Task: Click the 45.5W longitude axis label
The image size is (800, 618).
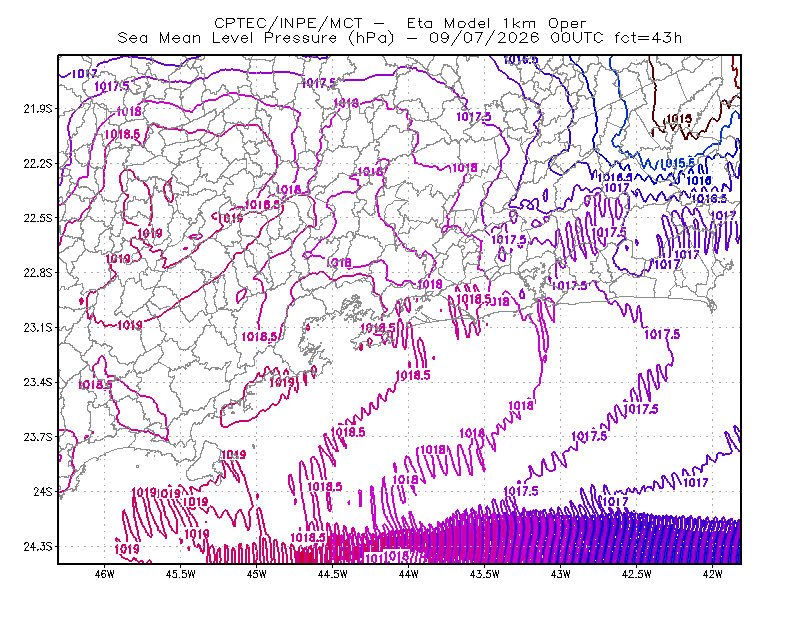Action: [181, 574]
